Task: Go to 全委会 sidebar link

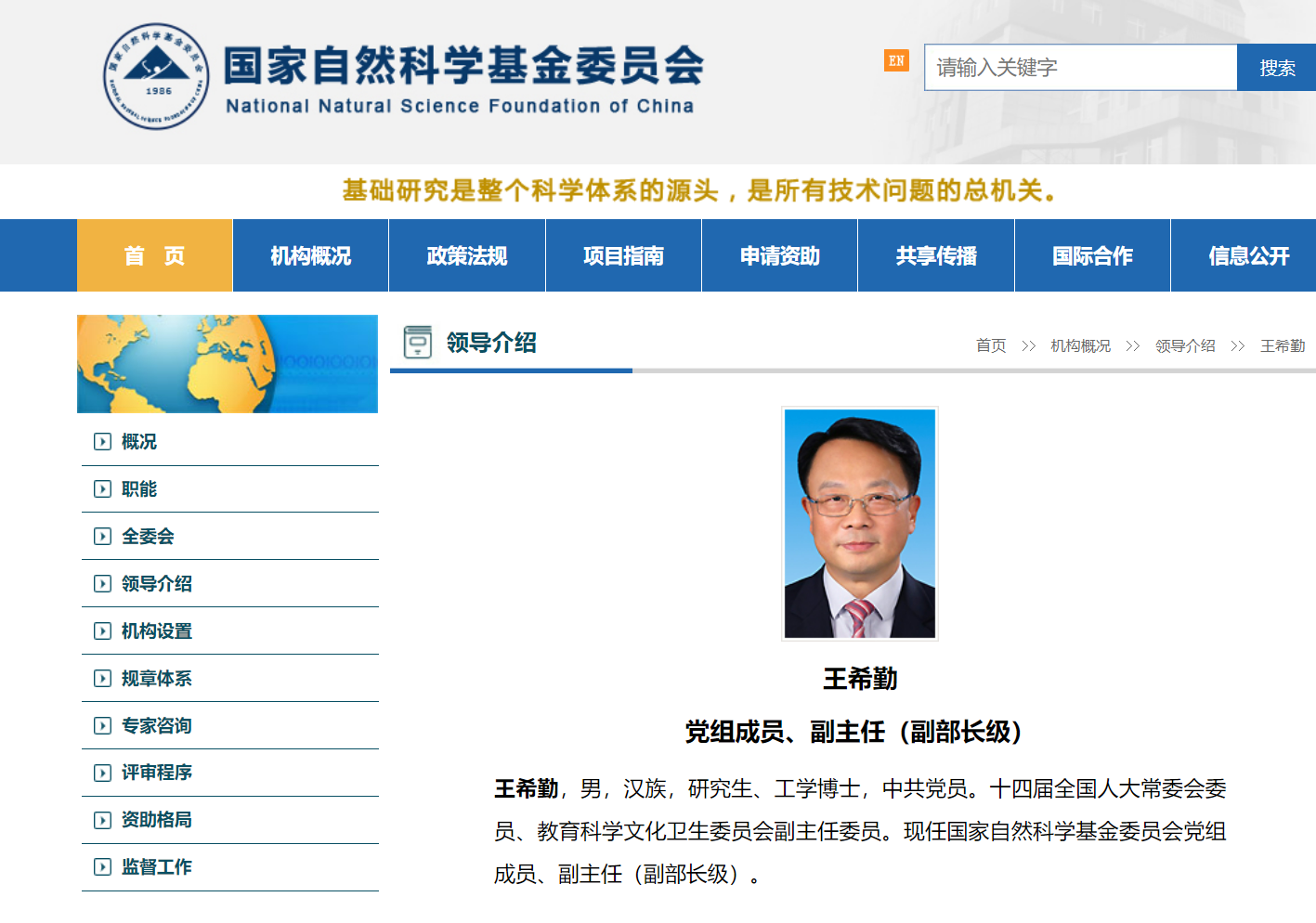Action: pyautogui.click(x=148, y=537)
